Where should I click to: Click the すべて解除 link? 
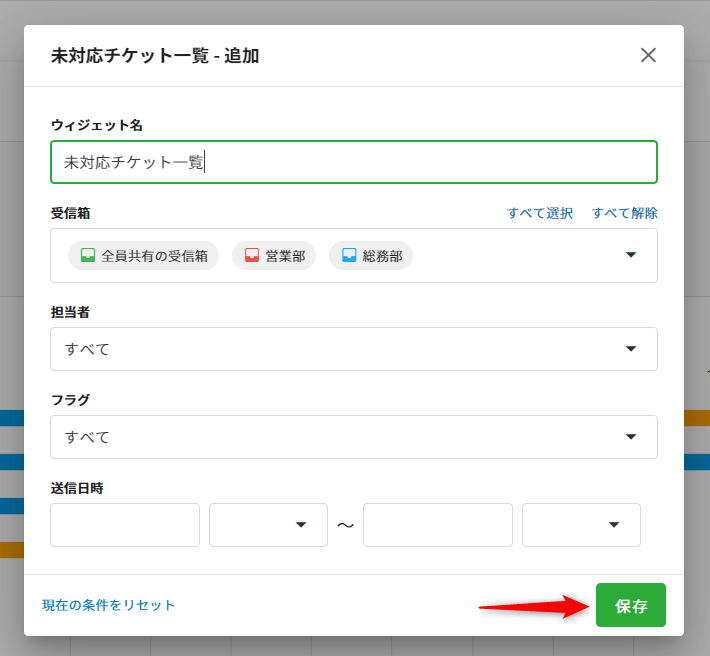tap(625, 213)
